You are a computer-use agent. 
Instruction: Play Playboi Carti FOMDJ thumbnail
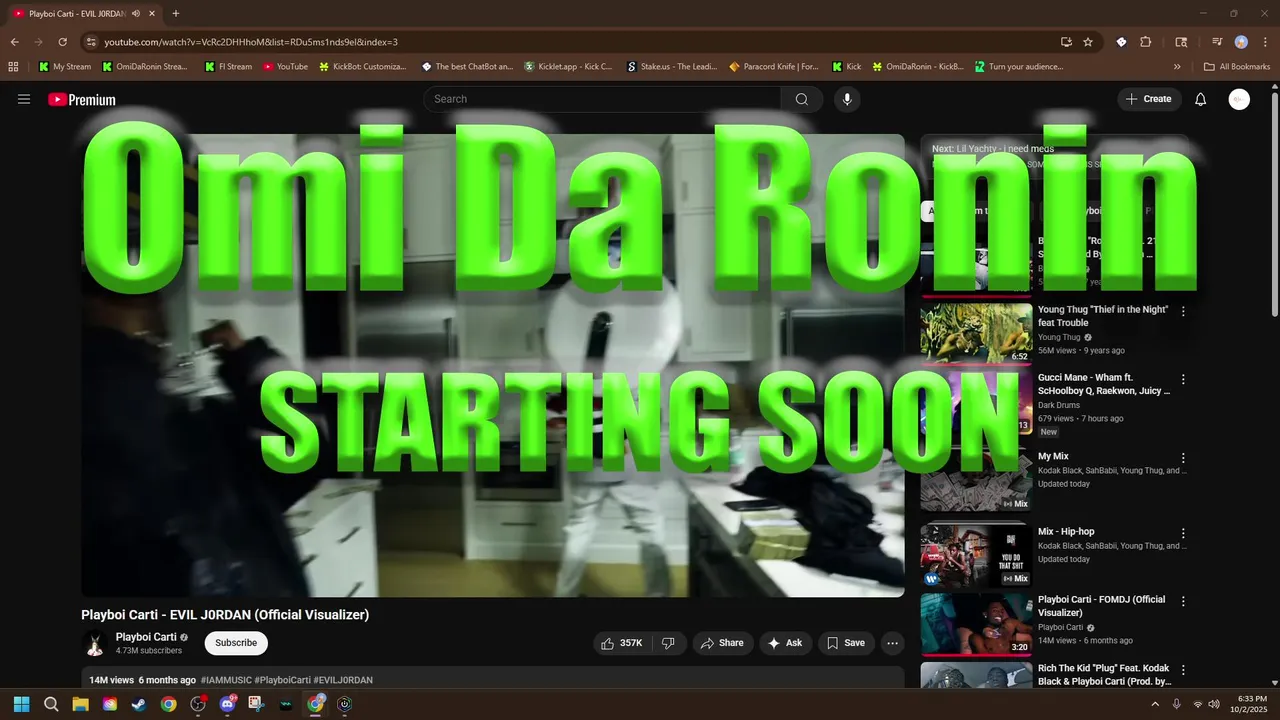tap(976, 624)
